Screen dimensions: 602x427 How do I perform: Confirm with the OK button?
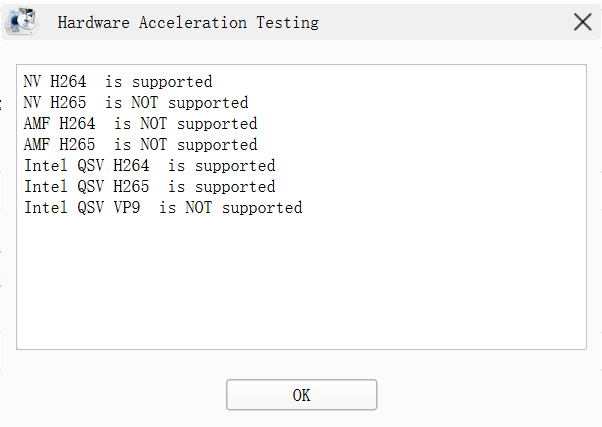pyautogui.click(x=301, y=395)
